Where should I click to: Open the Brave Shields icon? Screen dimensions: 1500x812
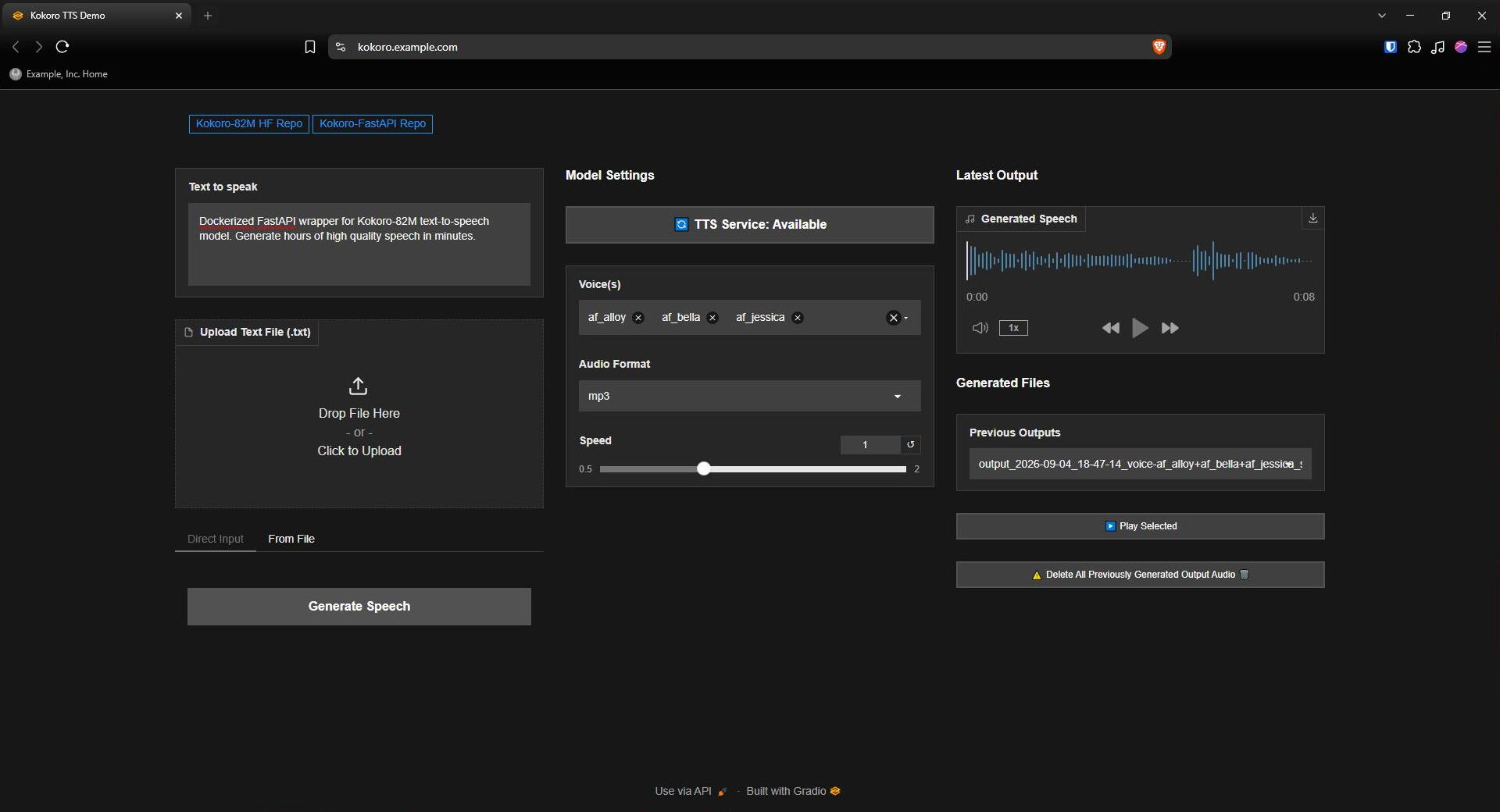coord(1159,47)
